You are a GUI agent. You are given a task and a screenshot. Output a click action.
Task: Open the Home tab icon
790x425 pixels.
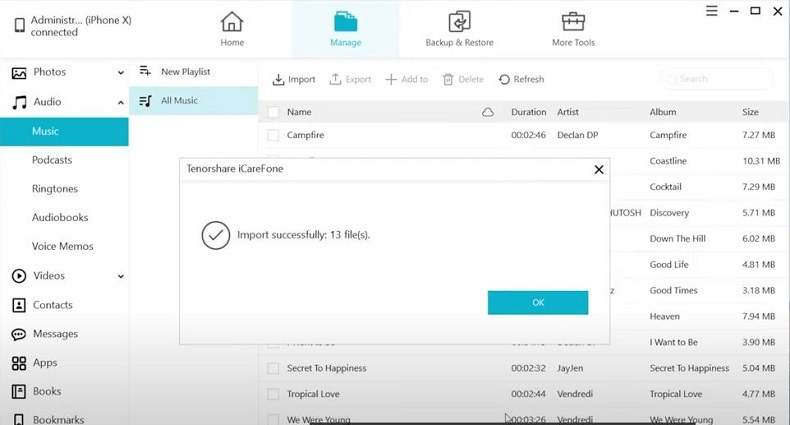click(x=231, y=22)
